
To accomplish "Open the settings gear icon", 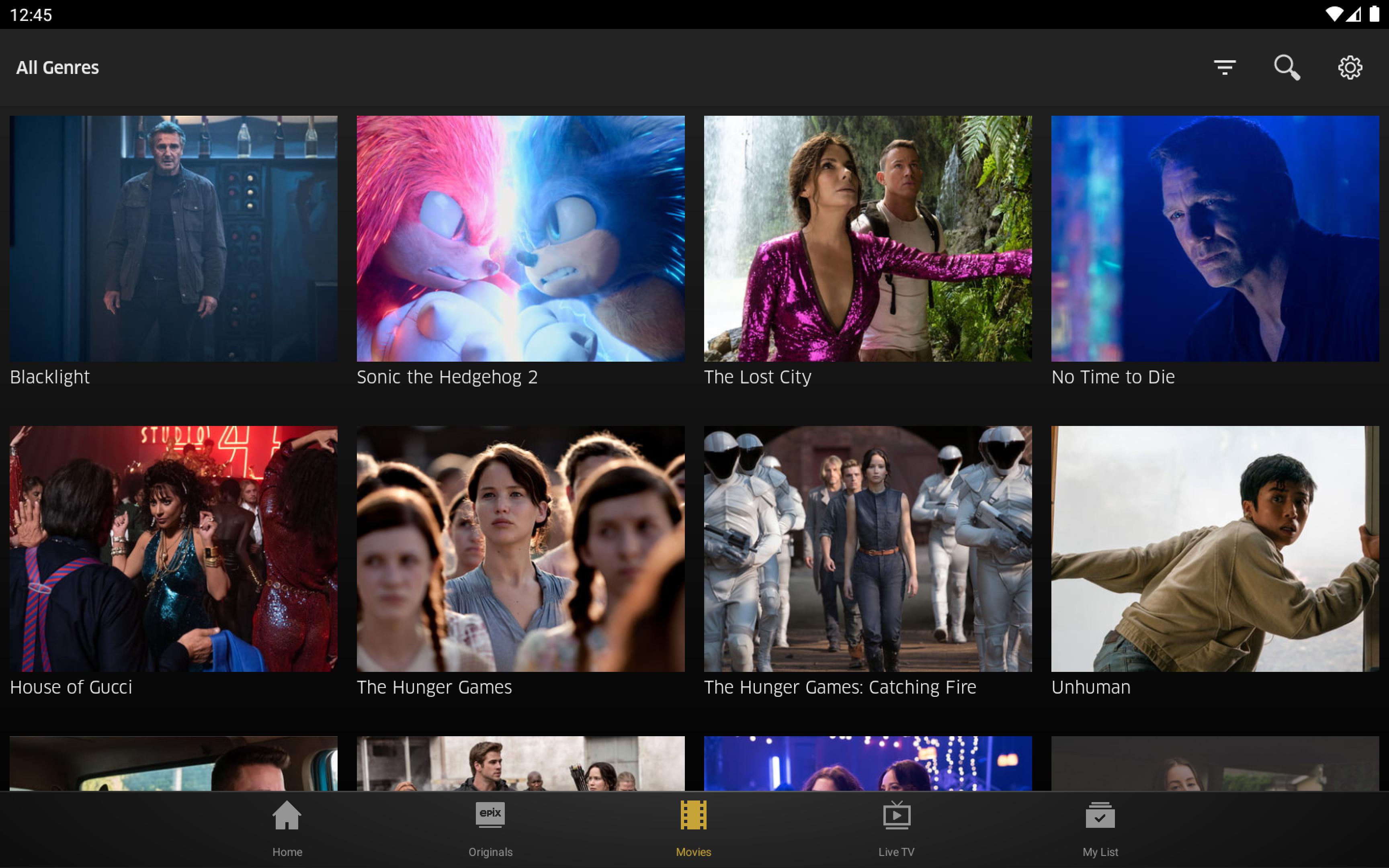I will click(1350, 67).
